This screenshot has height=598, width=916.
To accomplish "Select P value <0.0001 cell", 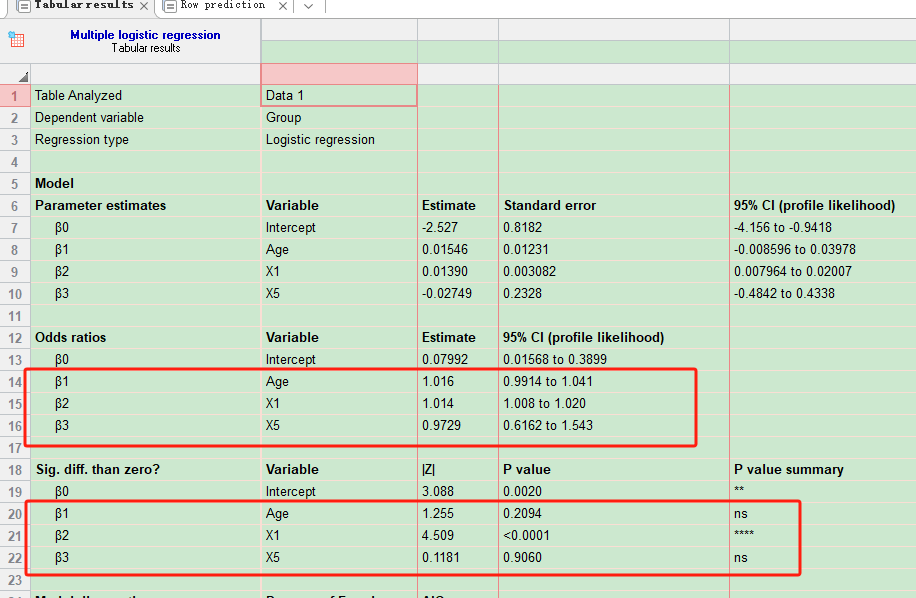I will tap(613, 536).
